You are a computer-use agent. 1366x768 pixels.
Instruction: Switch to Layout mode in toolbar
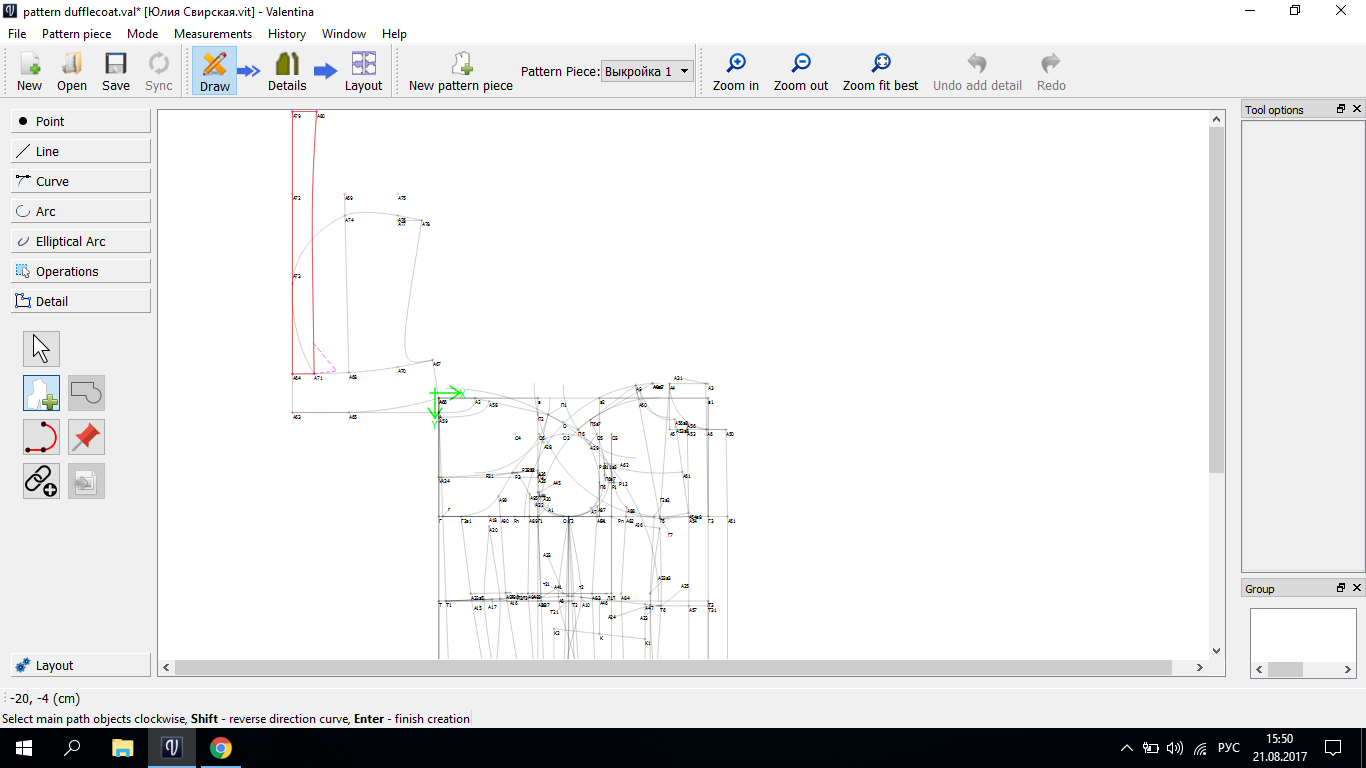(x=363, y=71)
